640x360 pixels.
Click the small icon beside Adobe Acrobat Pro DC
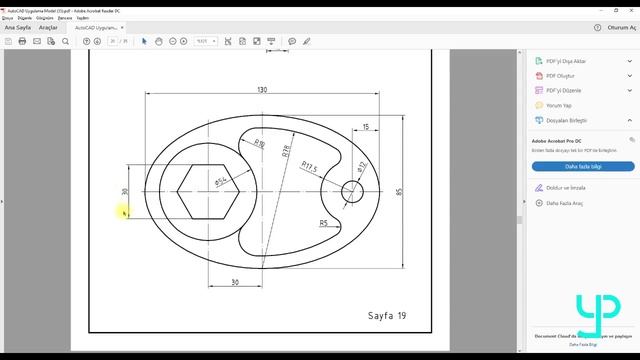coord(632,140)
